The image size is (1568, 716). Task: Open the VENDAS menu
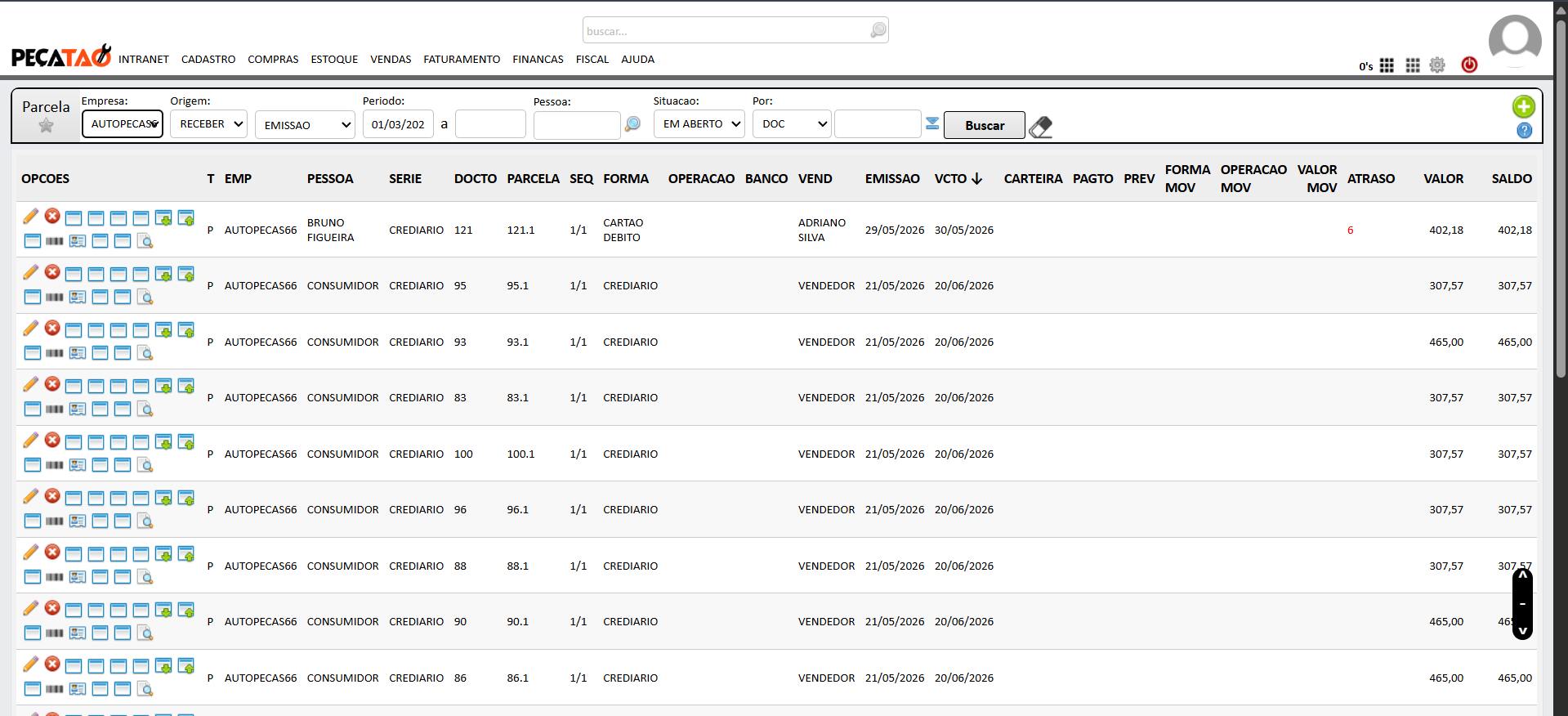[391, 60]
